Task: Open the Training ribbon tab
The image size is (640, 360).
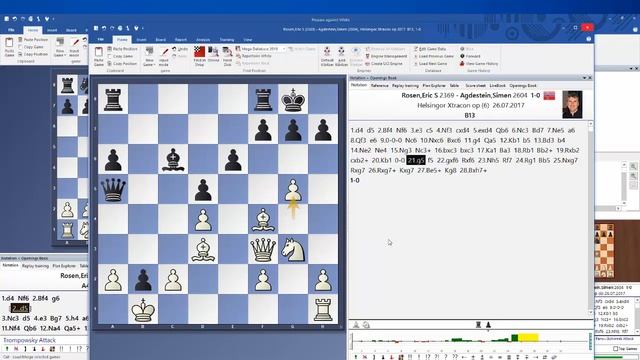Action: pyautogui.click(x=227, y=40)
